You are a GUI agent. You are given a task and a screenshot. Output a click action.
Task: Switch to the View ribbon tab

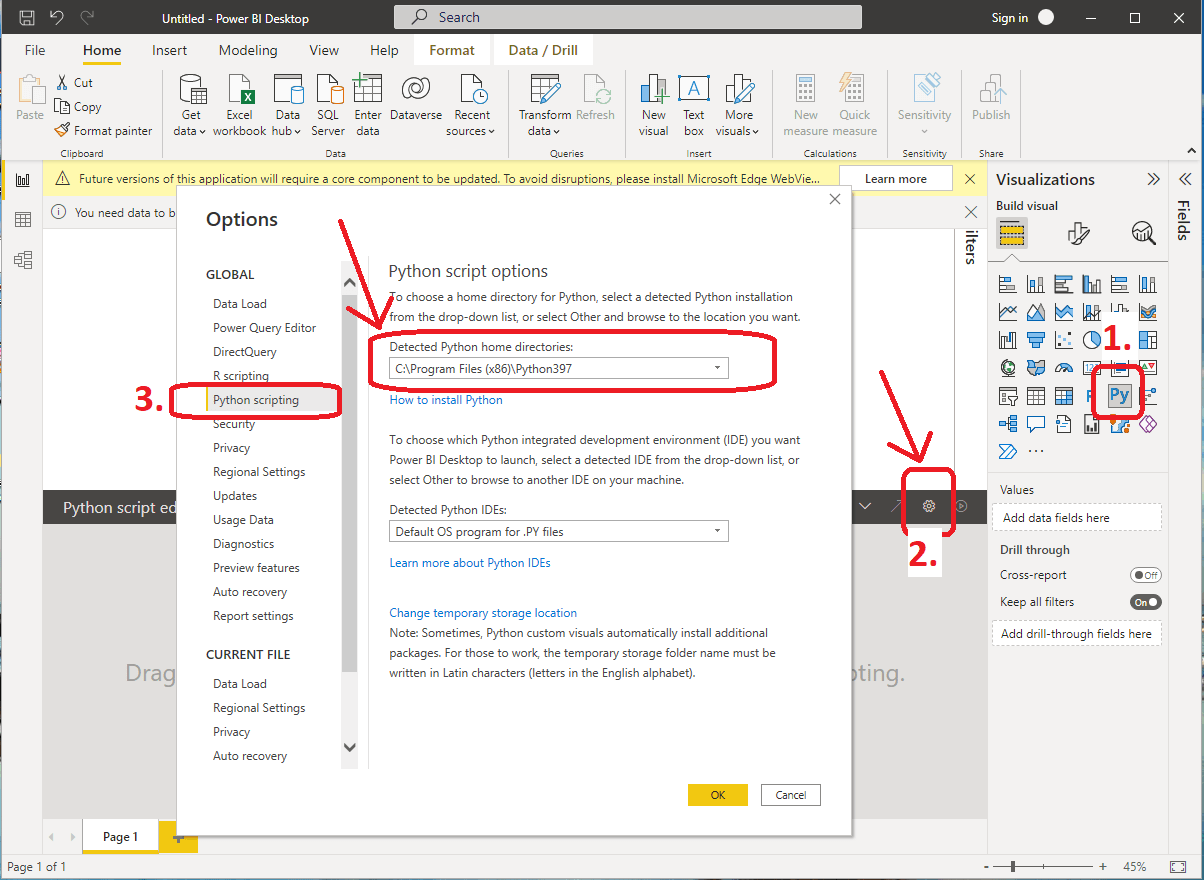pyautogui.click(x=324, y=50)
